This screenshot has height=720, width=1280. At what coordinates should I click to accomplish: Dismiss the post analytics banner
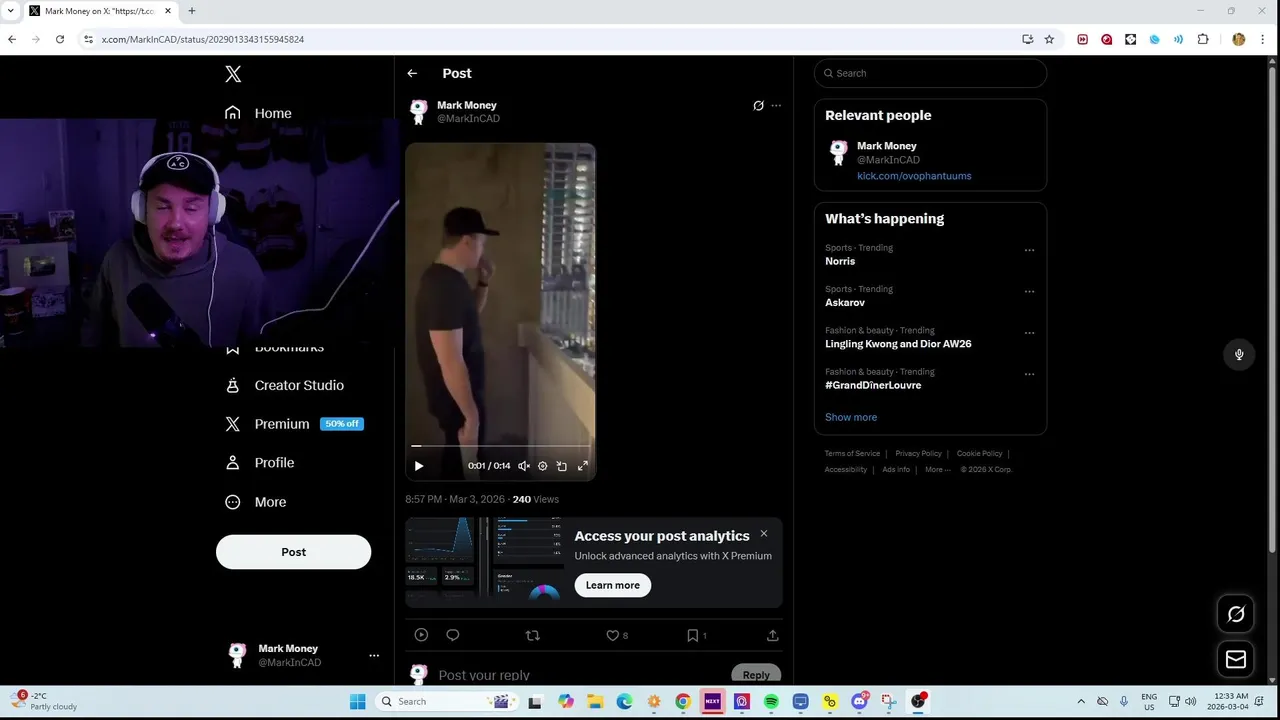point(764,533)
